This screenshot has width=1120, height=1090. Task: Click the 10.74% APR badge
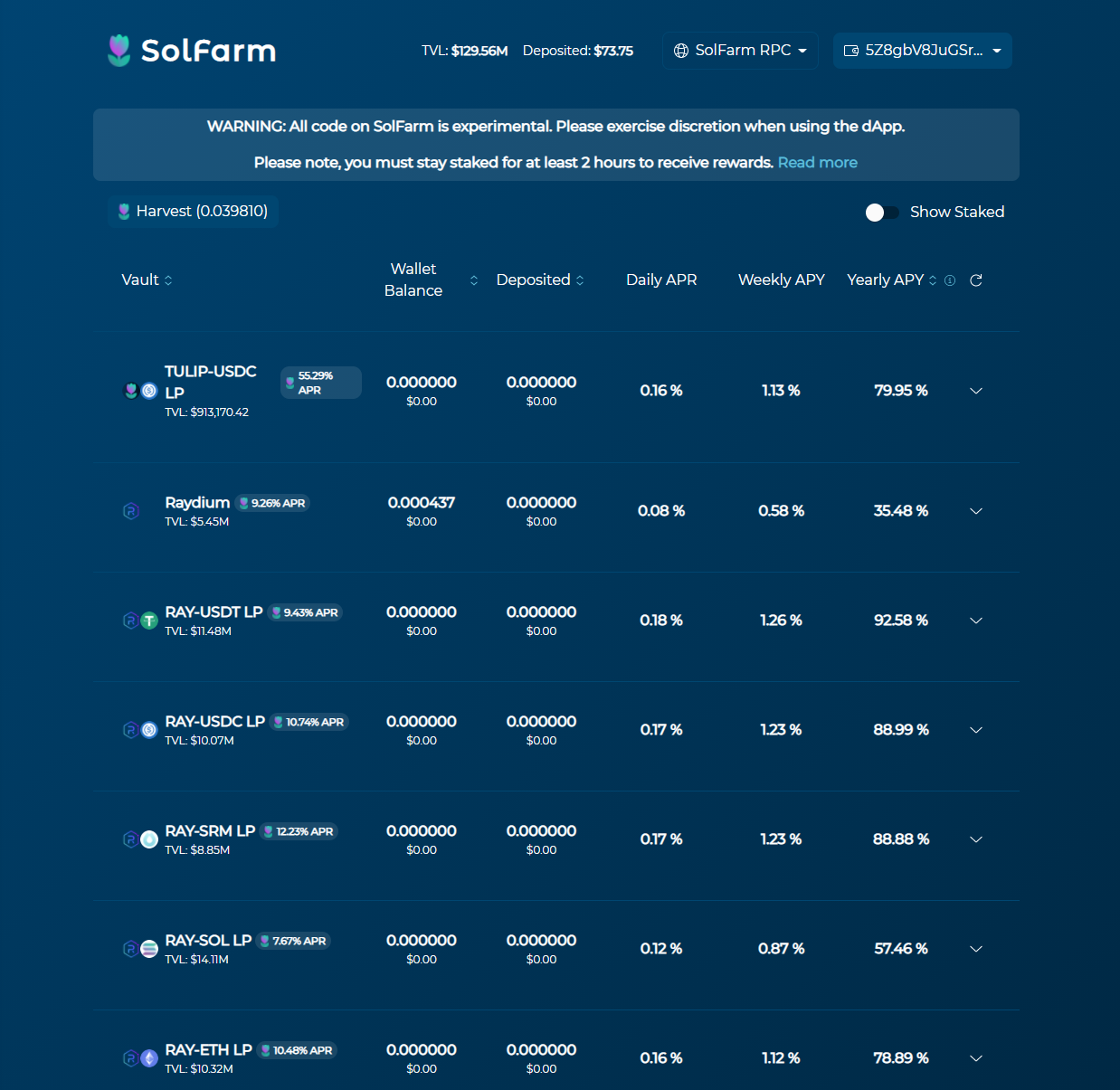click(x=309, y=722)
